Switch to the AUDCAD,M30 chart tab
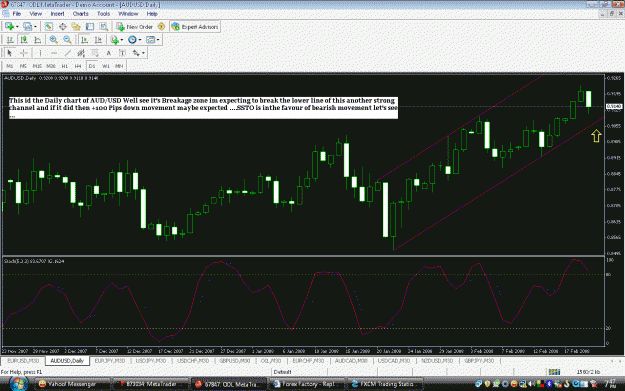This screenshot has width=625, height=391. (x=351, y=361)
